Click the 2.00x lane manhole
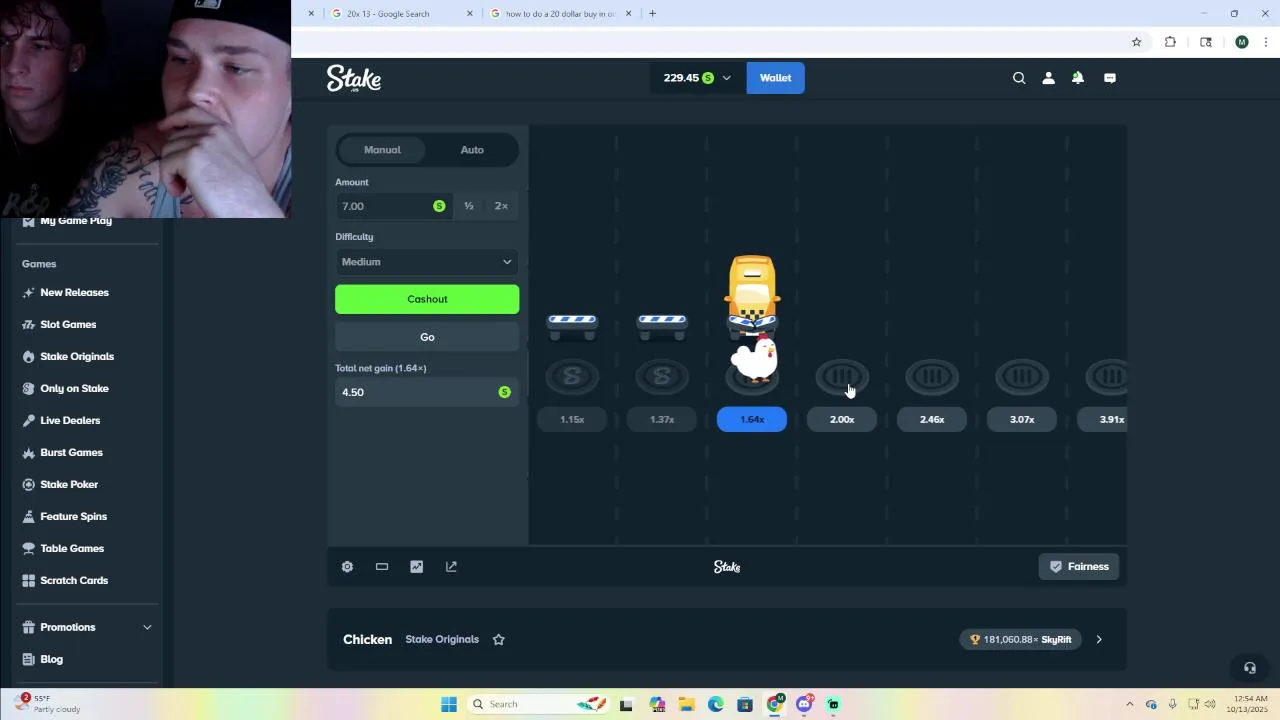 pos(842,377)
